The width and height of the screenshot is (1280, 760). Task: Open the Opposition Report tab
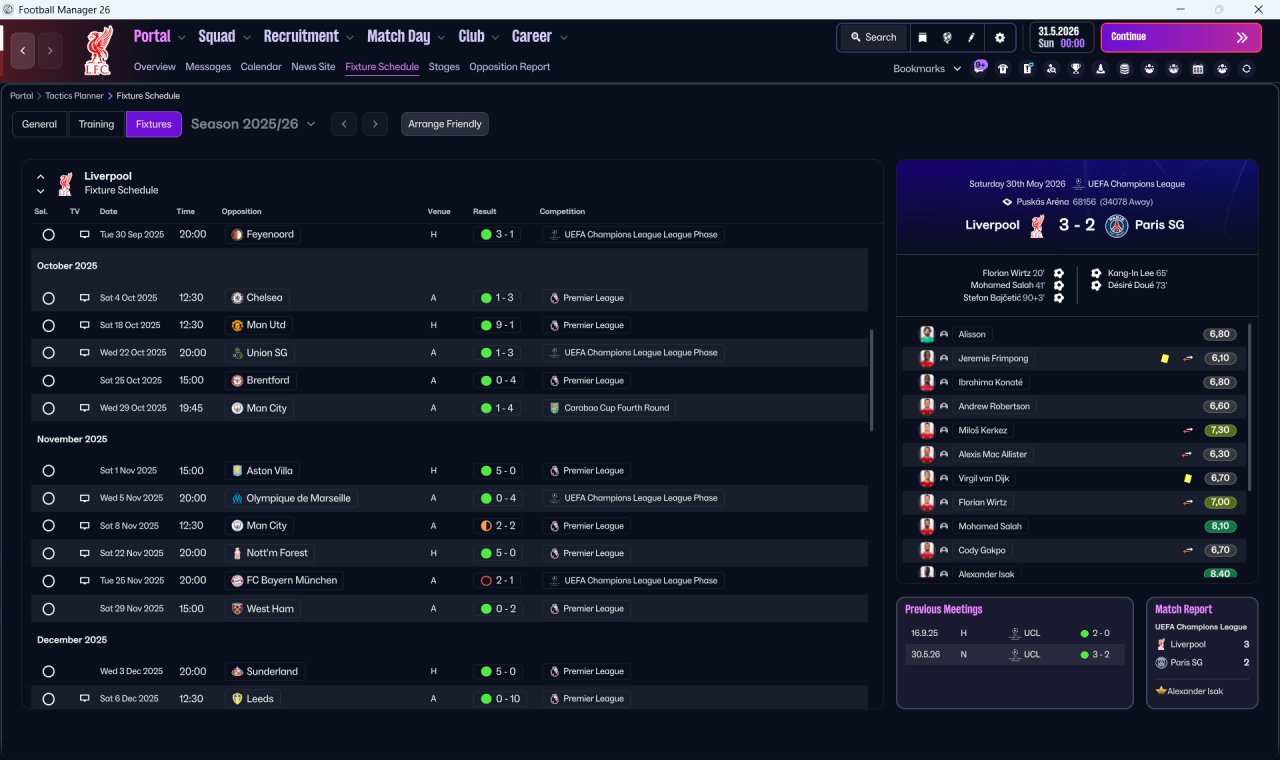tap(509, 67)
